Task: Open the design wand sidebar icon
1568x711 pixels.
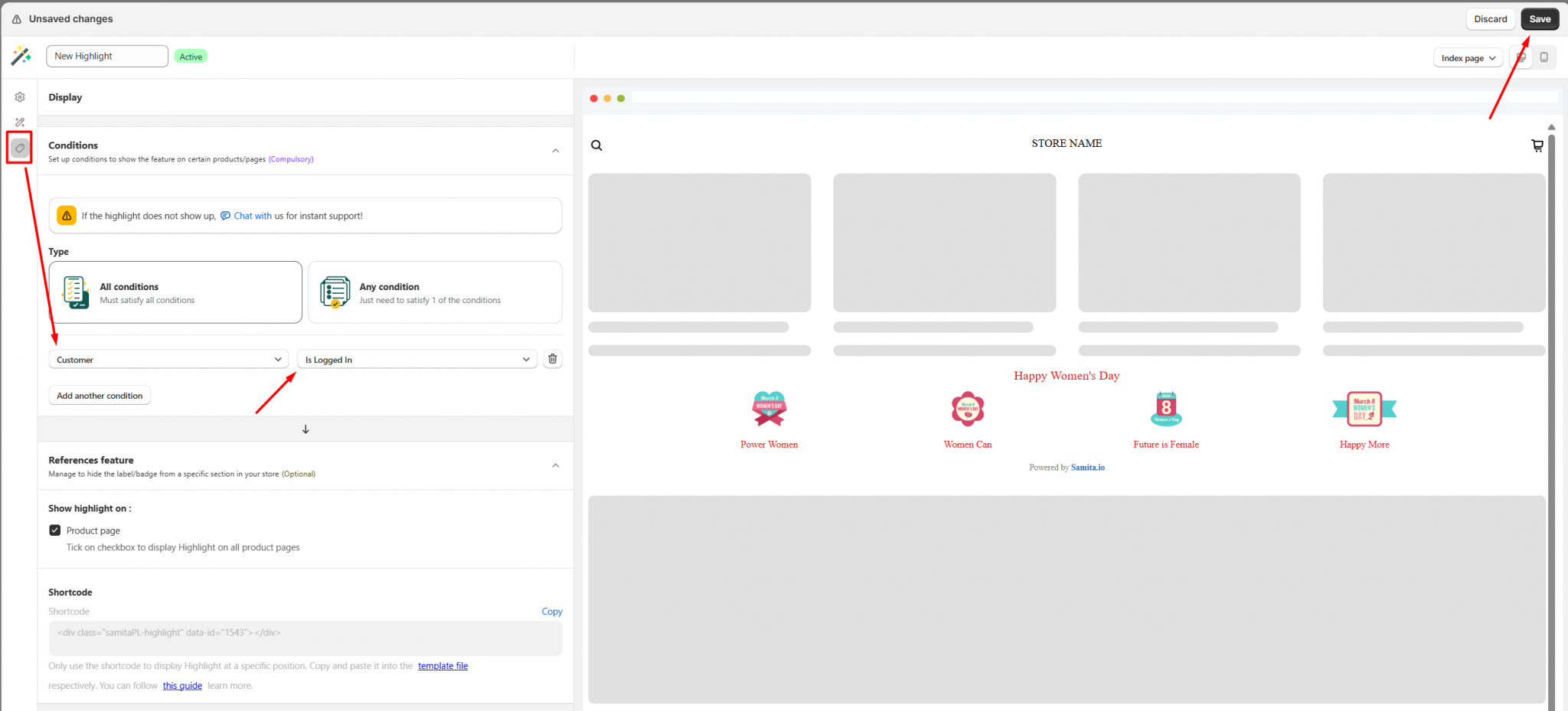Action: (20, 122)
